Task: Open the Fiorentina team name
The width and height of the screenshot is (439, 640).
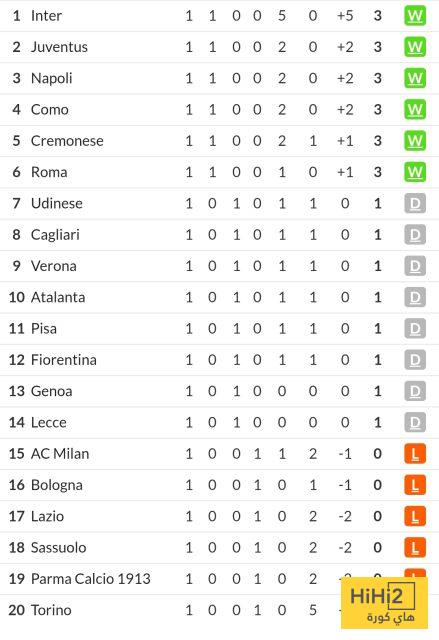Action: click(x=64, y=360)
